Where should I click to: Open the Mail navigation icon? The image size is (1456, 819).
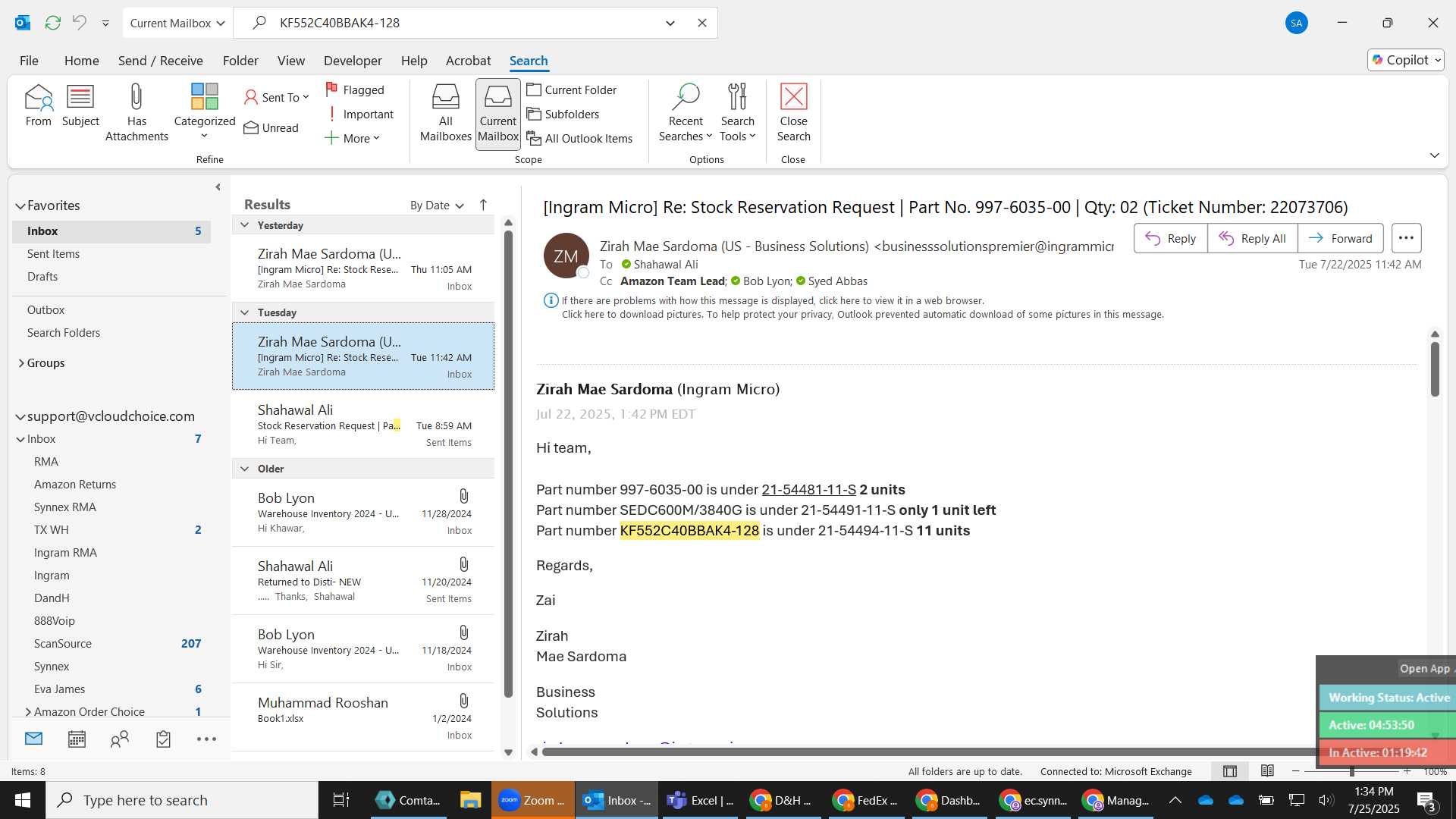(33, 739)
